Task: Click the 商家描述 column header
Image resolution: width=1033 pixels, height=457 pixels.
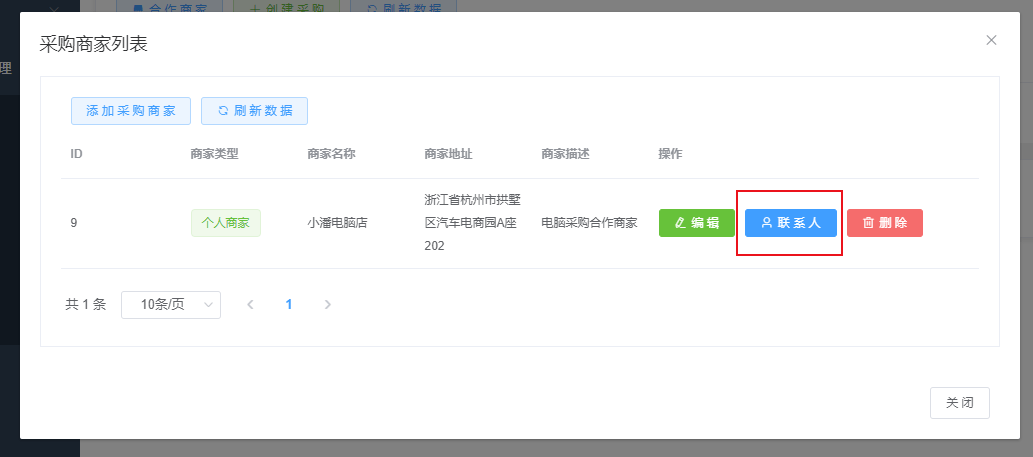Action: [x=565, y=154]
